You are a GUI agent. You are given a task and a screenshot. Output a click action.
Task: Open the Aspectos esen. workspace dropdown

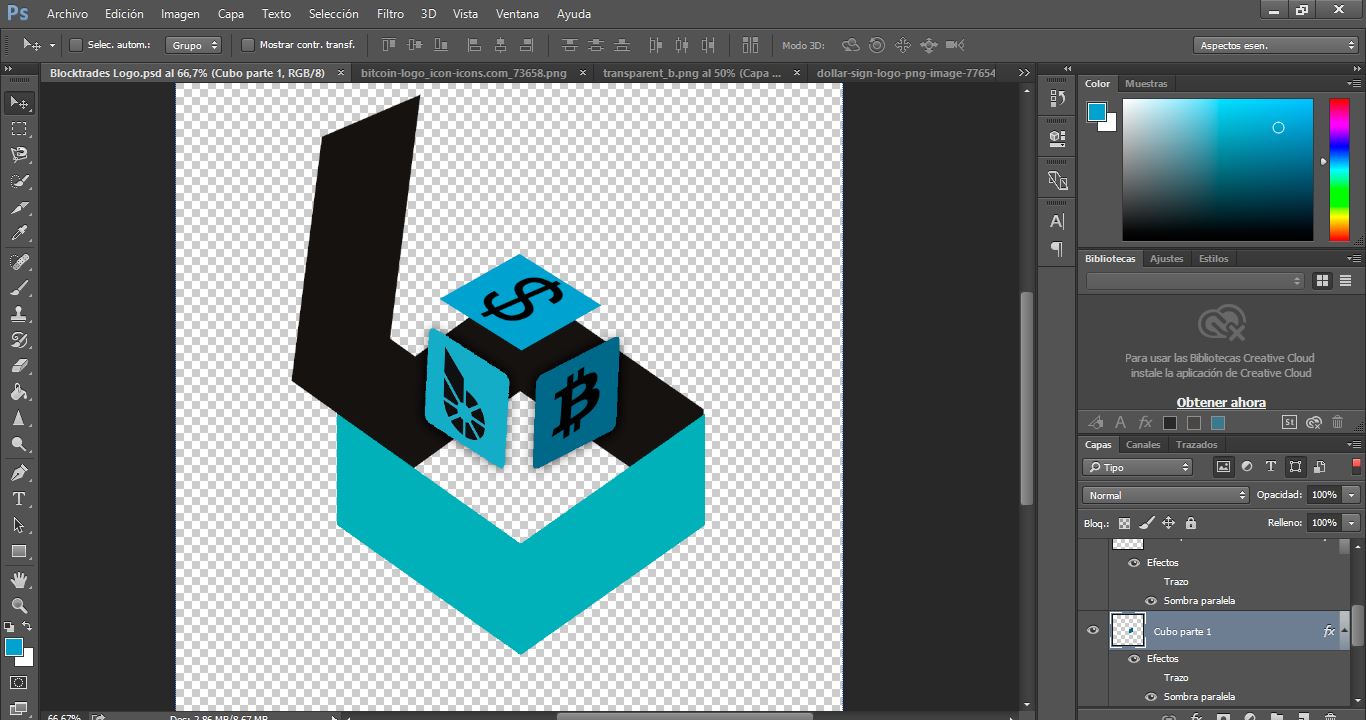coord(1276,45)
